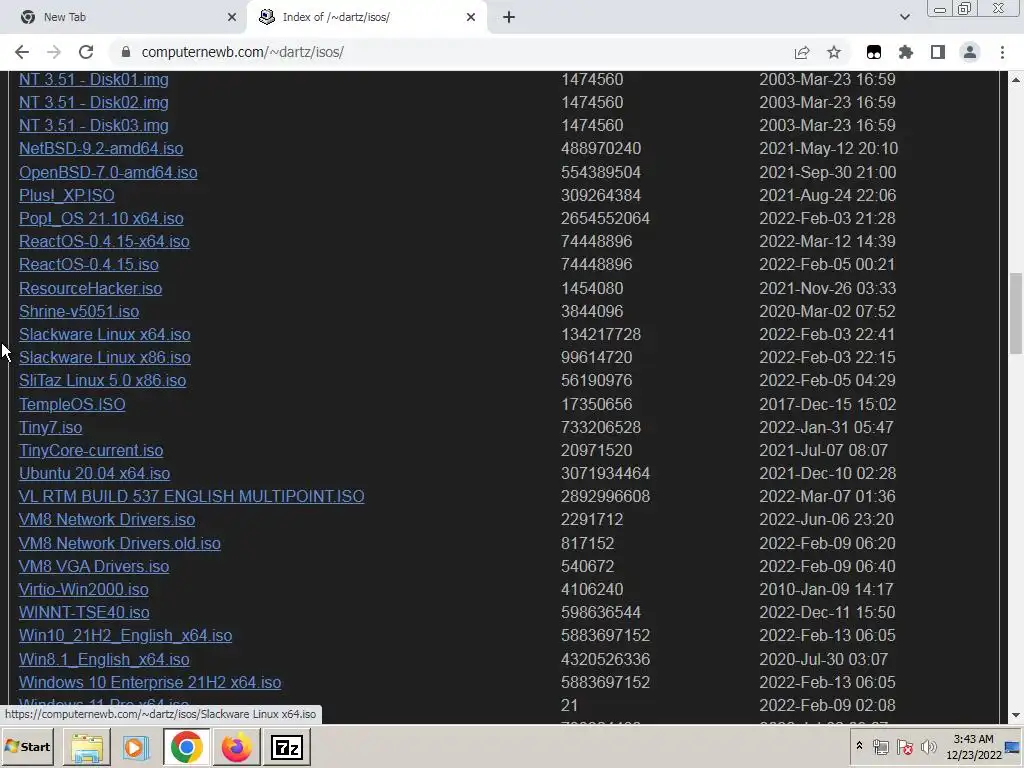This screenshot has height=768, width=1024.
Task: Download Windows 10 Enterprise 21H2 x64.iso
Action: click(x=150, y=682)
